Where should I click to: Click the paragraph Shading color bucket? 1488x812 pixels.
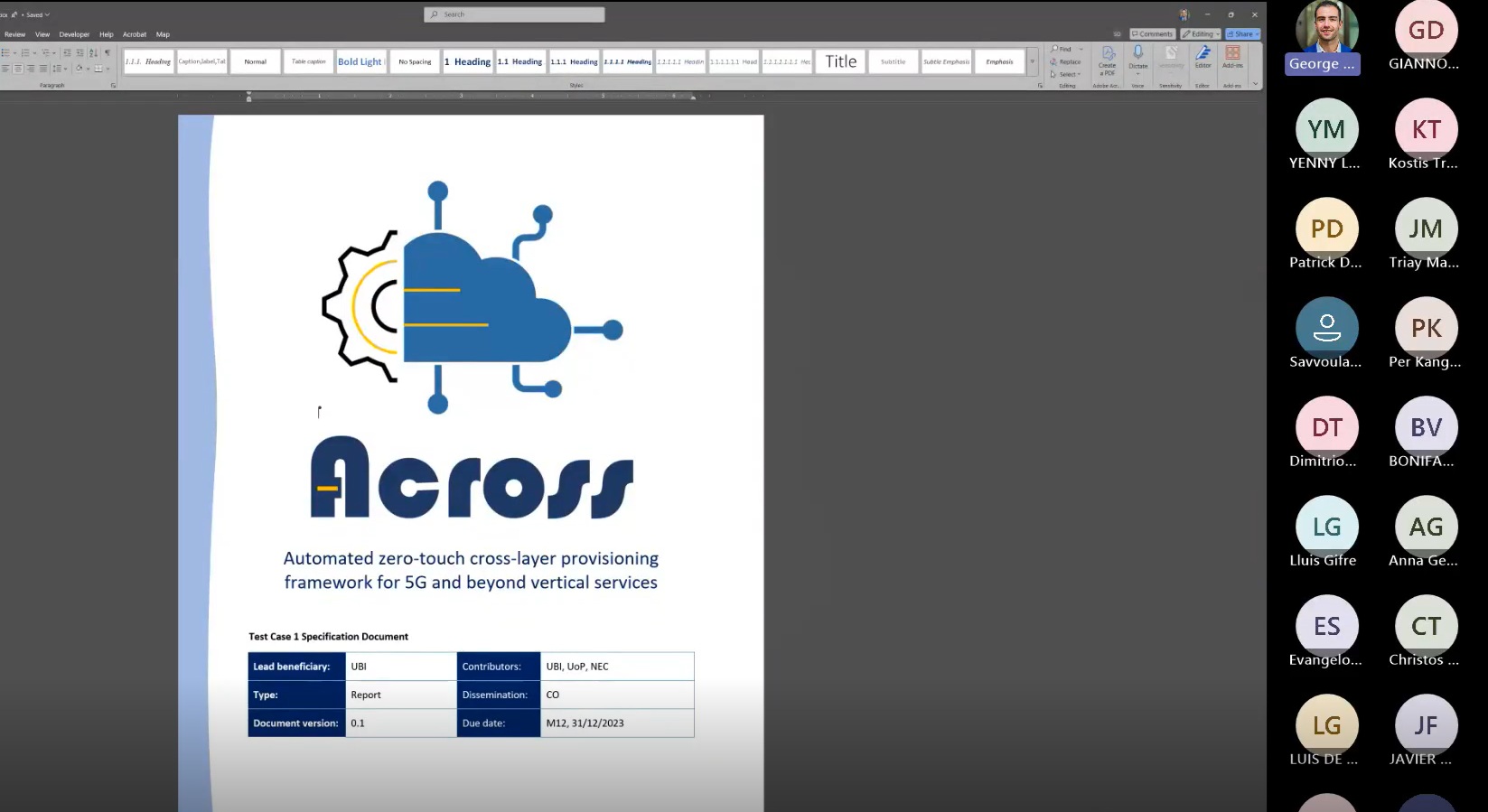point(80,69)
